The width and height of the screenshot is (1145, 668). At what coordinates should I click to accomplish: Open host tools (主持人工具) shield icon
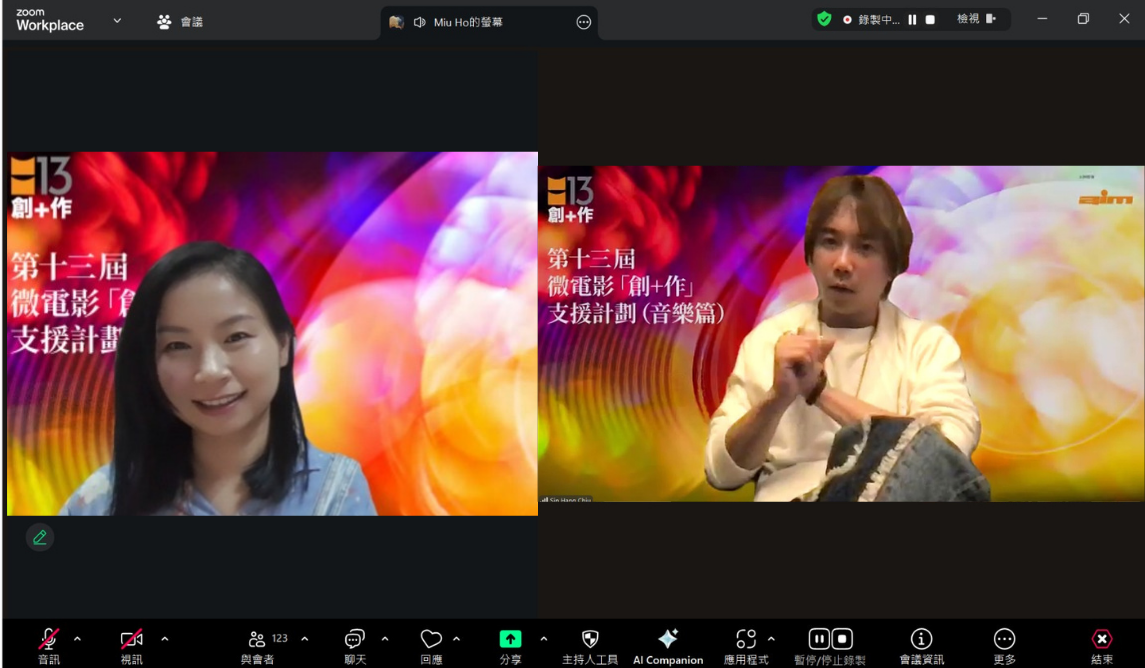point(590,640)
